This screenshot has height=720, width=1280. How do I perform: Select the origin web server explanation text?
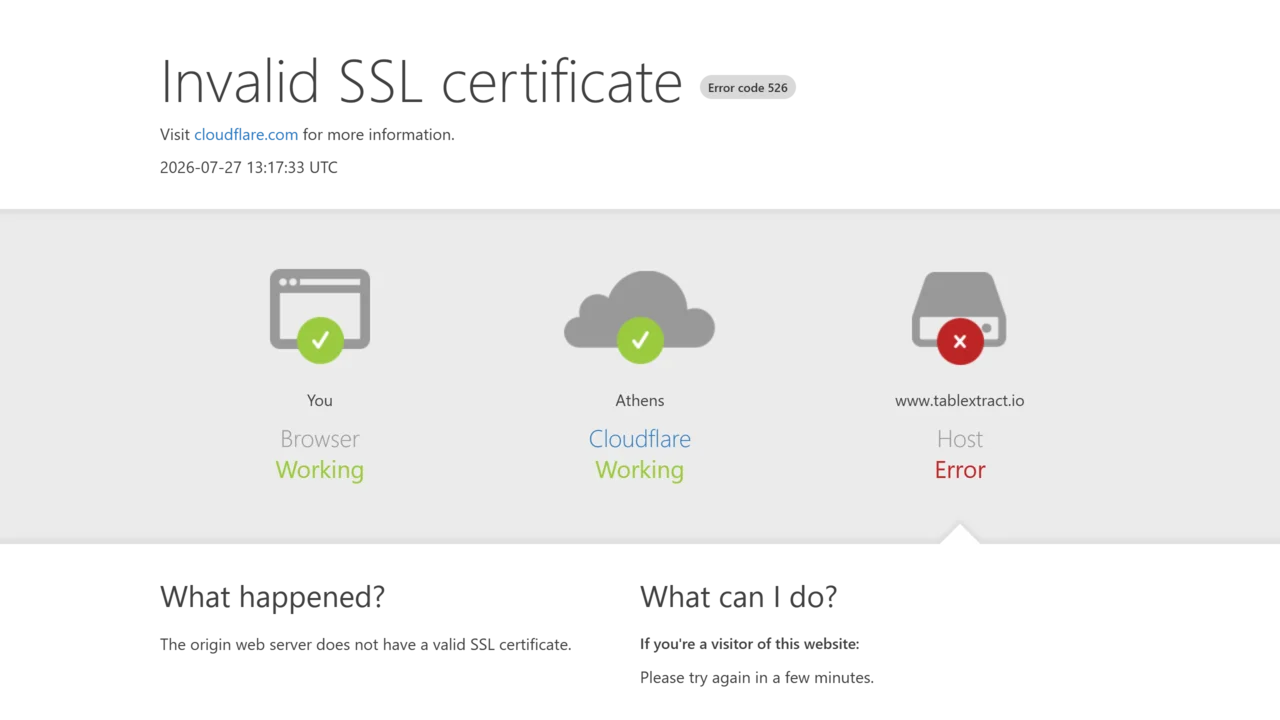click(x=366, y=645)
